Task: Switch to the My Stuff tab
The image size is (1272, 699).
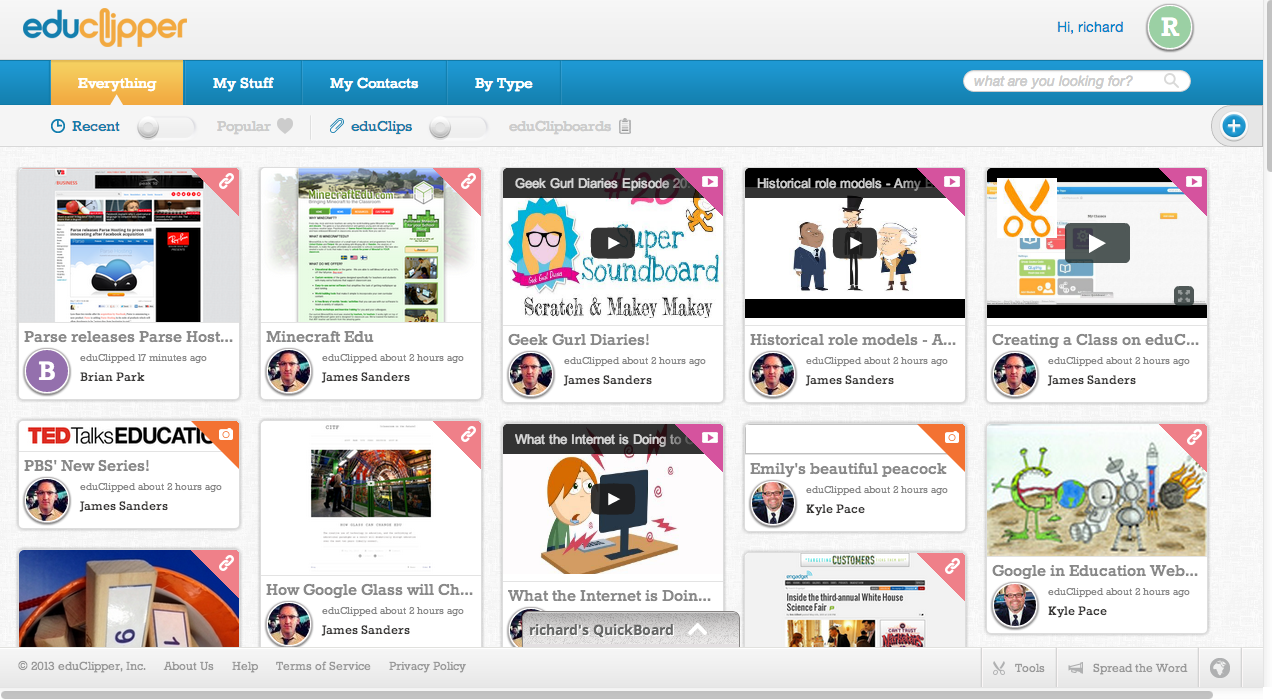Action: [243, 83]
